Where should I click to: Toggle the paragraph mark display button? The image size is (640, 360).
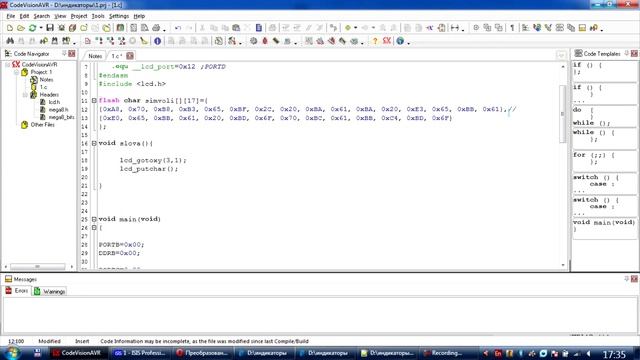click(512, 28)
